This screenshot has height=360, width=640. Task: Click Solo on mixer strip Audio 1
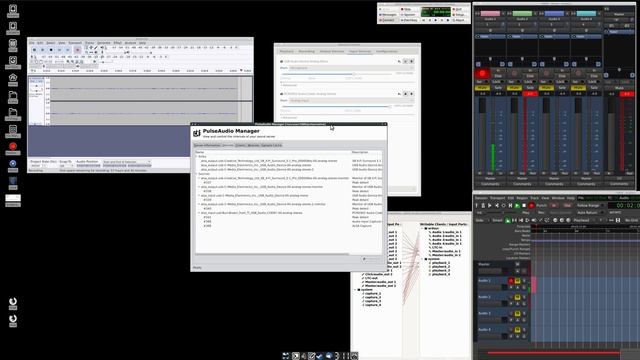click(498, 88)
